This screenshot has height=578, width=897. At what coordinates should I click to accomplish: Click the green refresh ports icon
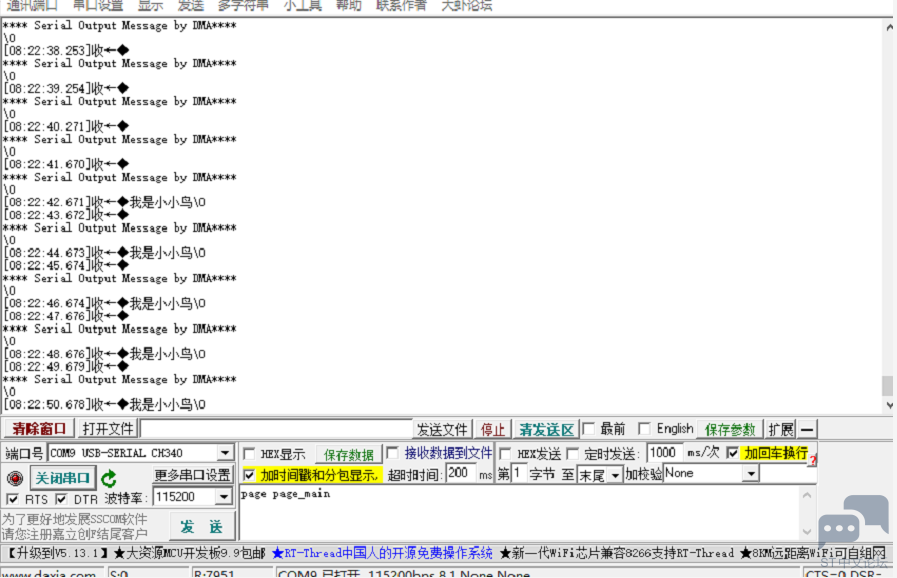click(x=108, y=479)
